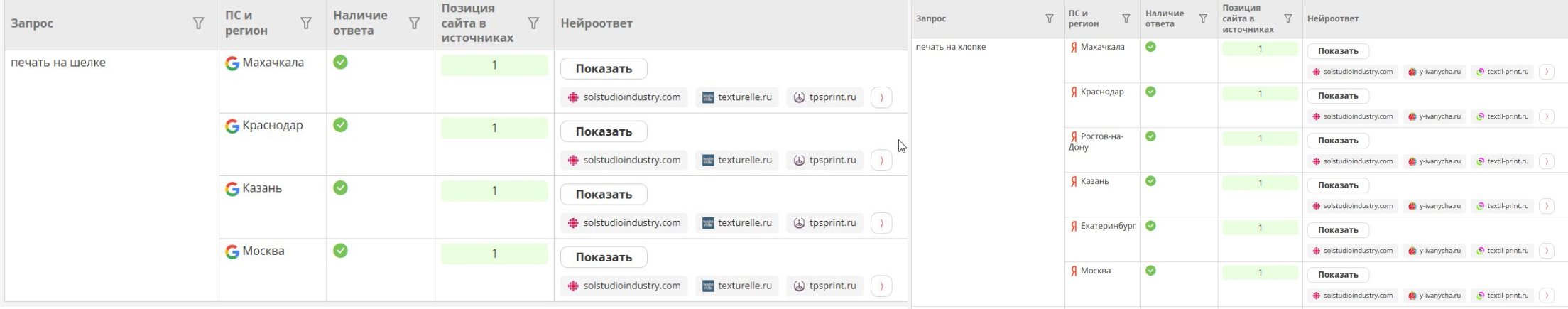This screenshot has height=309, width=1568.
Task: Click the Yandex icon beside Екатеринбург
Action: (x=1074, y=227)
